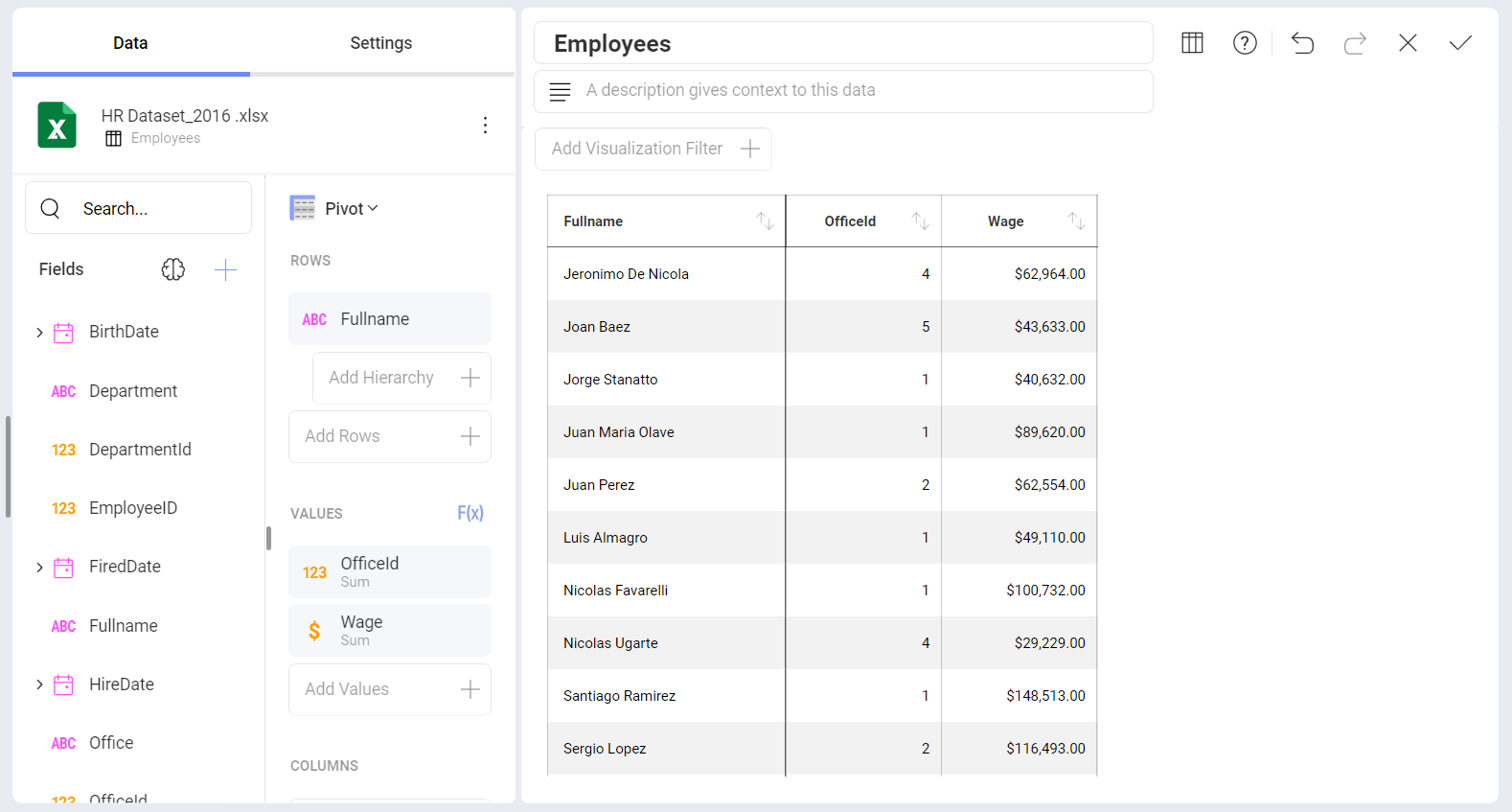Image resolution: width=1512 pixels, height=812 pixels.
Task: Confirm changes with the checkmark icon
Action: 1460,43
